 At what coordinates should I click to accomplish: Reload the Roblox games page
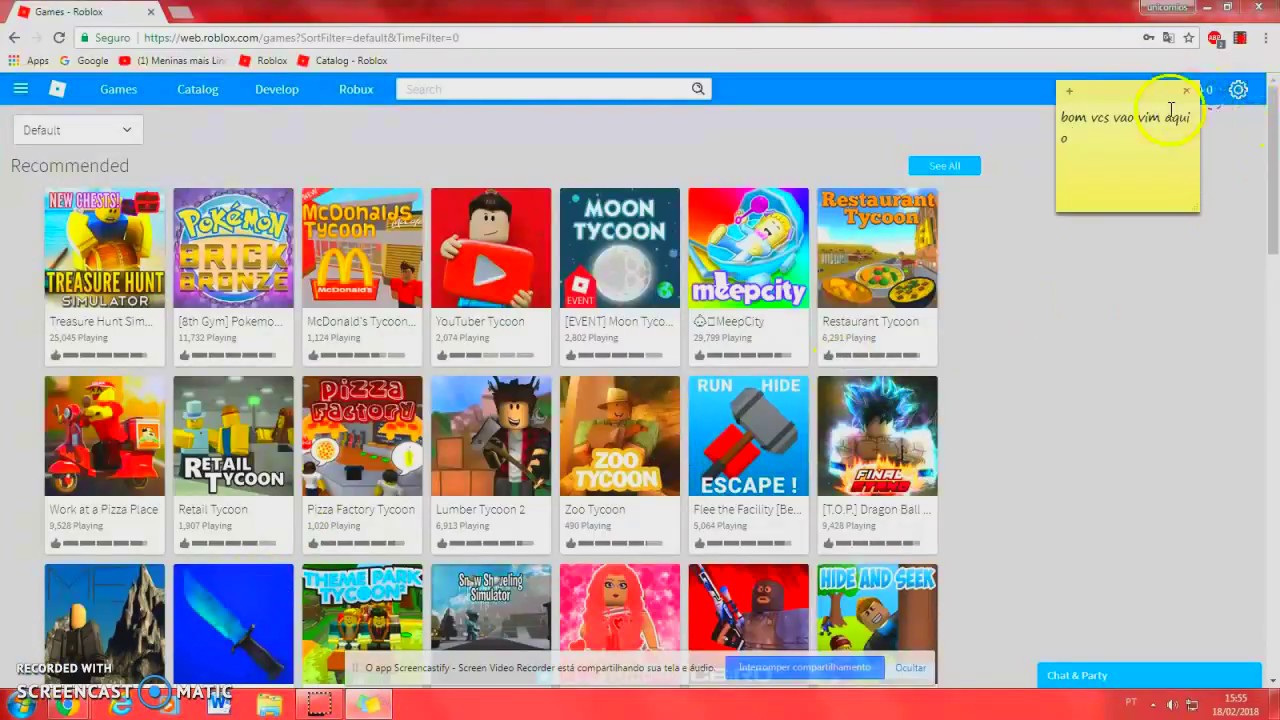[x=59, y=38]
